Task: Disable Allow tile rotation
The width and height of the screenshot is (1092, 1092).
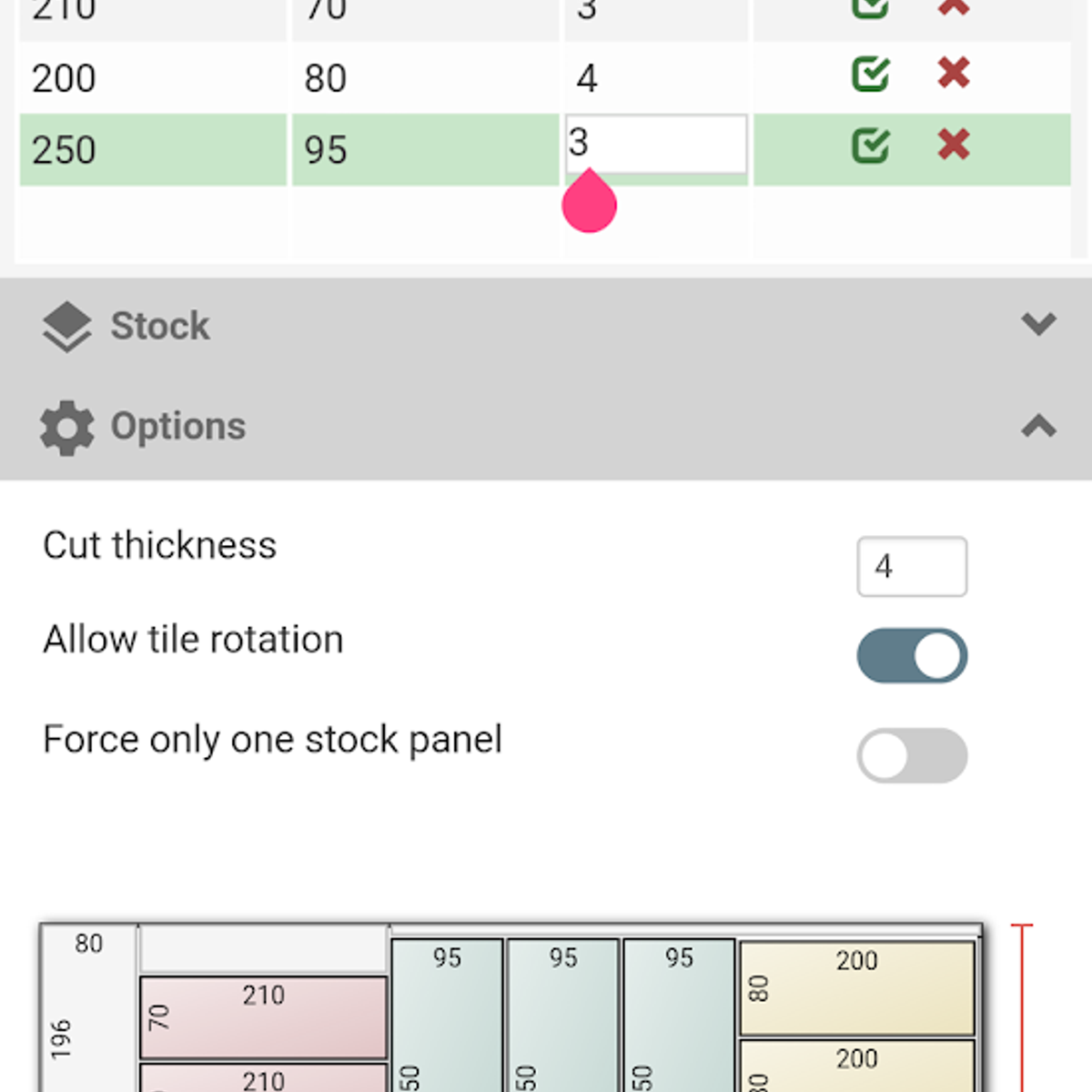Action: [912, 654]
